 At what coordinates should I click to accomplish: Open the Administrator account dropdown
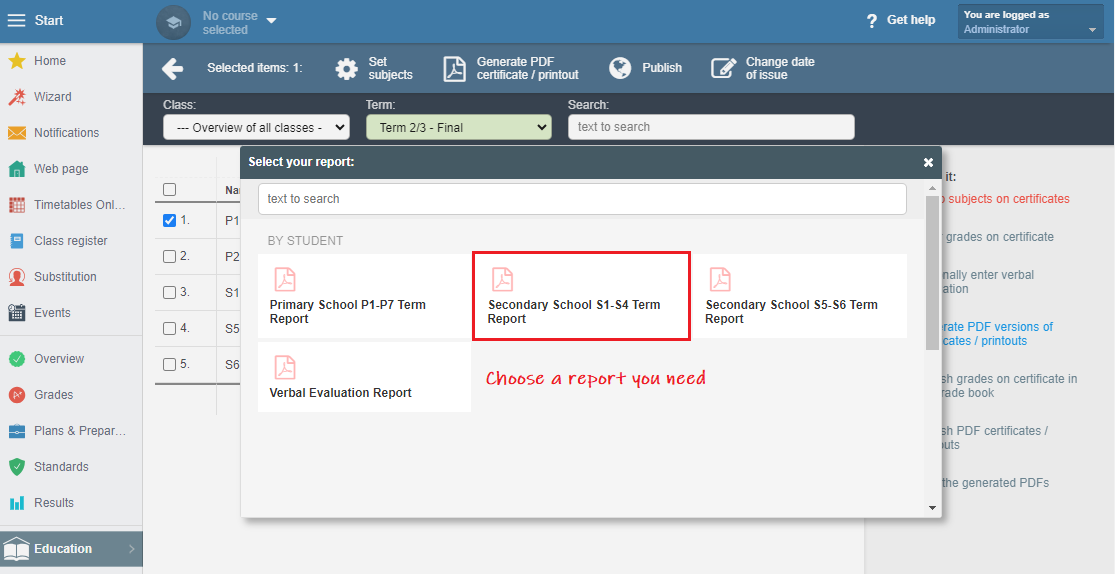1031,22
